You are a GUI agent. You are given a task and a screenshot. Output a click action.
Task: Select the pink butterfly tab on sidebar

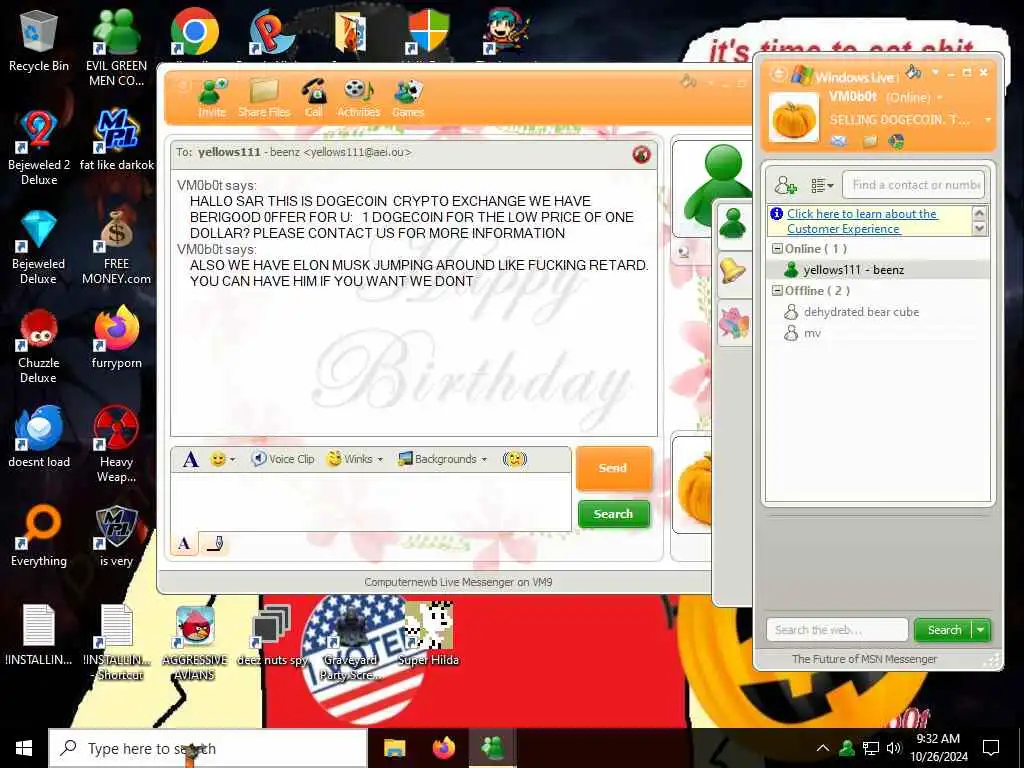tap(733, 323)
